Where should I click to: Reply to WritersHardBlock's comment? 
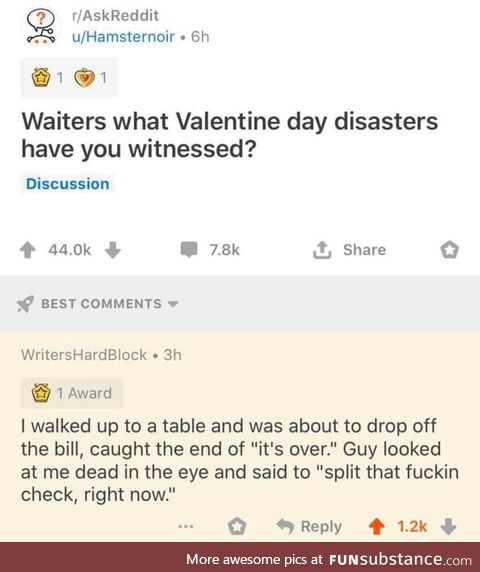point(310,526)
